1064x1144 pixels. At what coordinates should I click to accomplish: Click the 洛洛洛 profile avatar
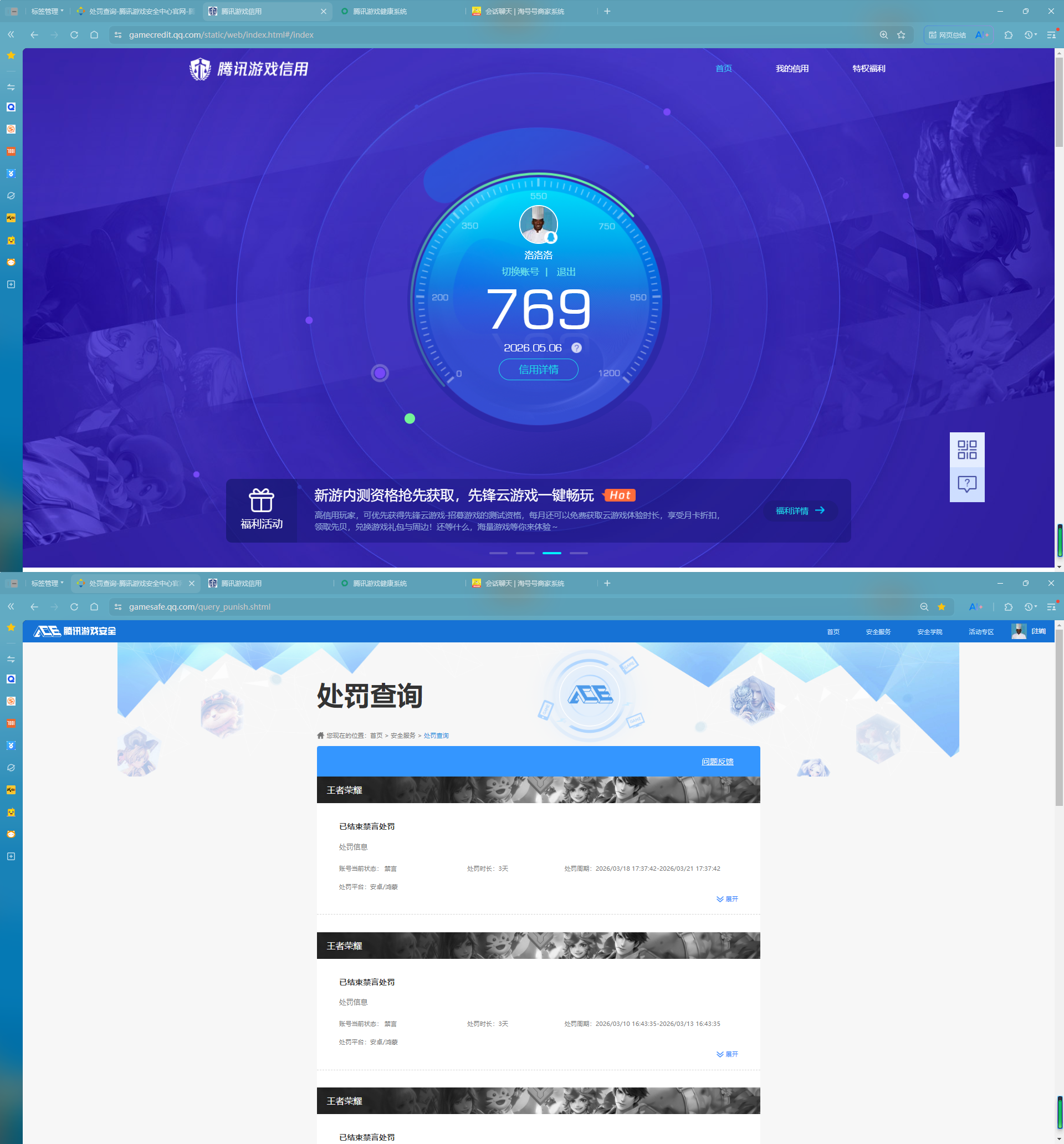[x=538, y=224]
